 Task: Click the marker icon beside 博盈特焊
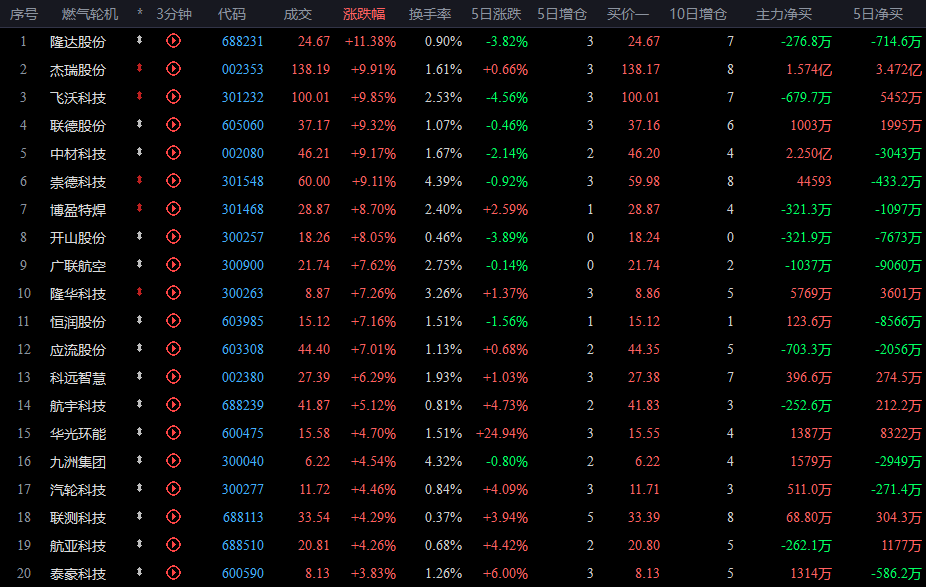(x=139, y=207)
